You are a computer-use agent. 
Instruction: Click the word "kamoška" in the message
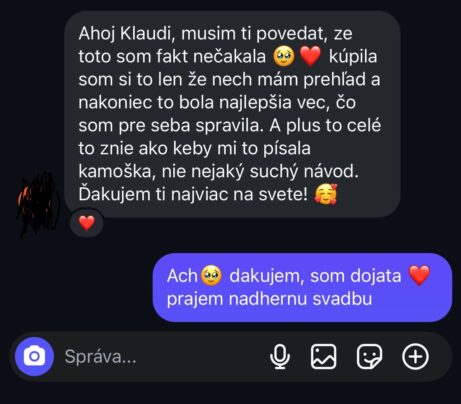click(x=117, y=171)
